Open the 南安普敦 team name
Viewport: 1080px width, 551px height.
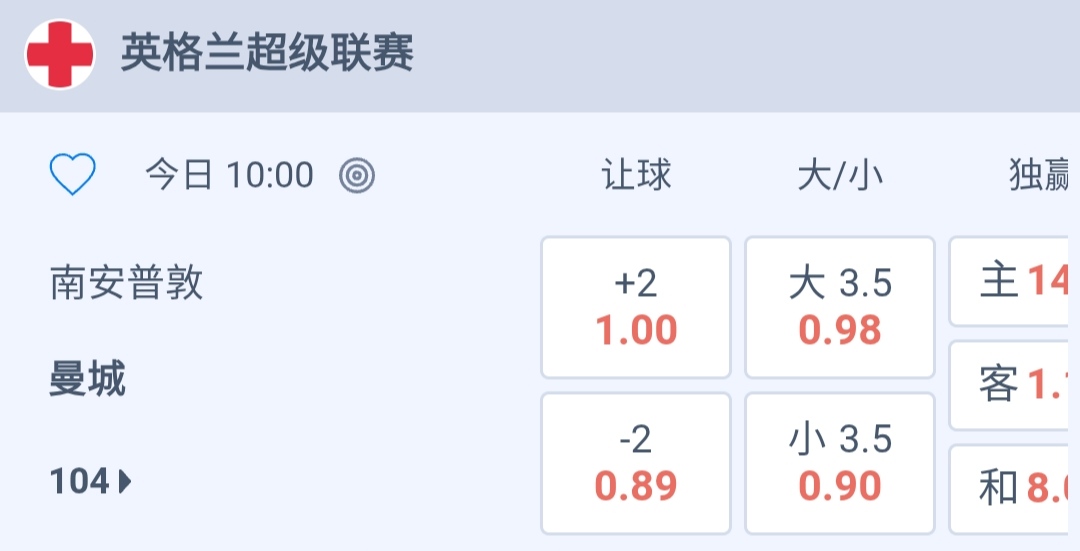pyautogui.click(x=127, y=283)
